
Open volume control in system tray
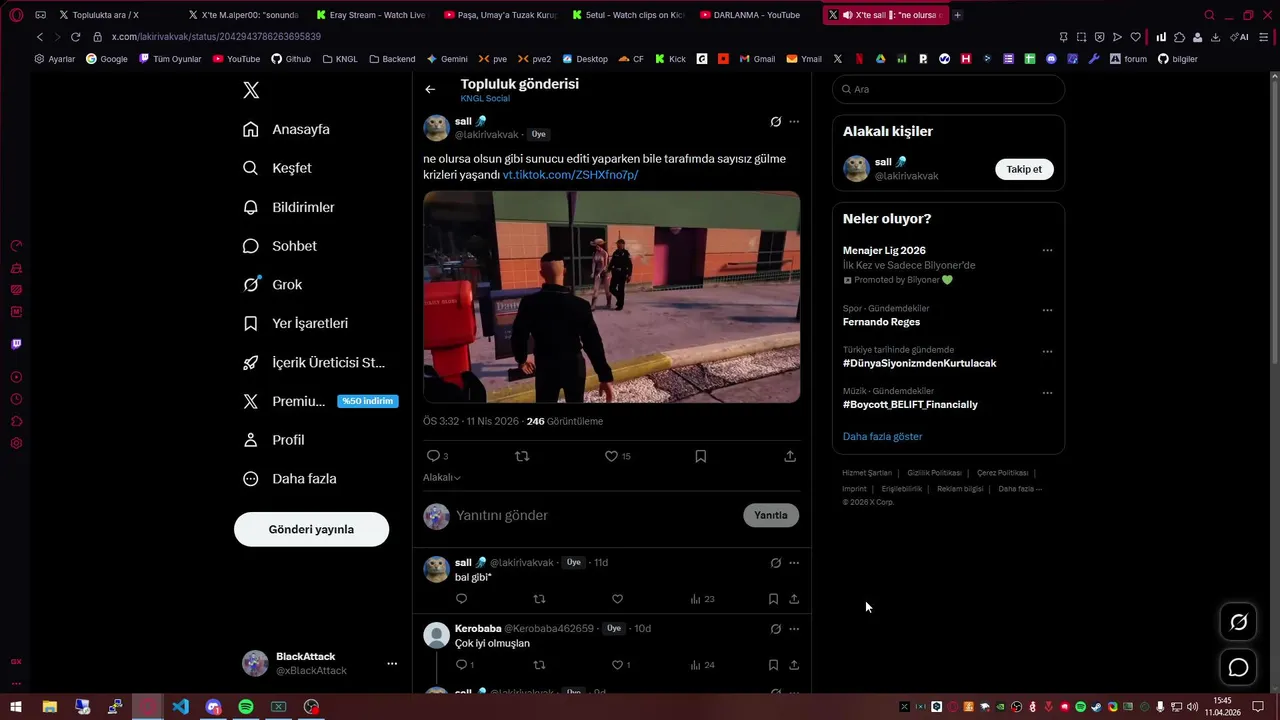pos(1192,707)
